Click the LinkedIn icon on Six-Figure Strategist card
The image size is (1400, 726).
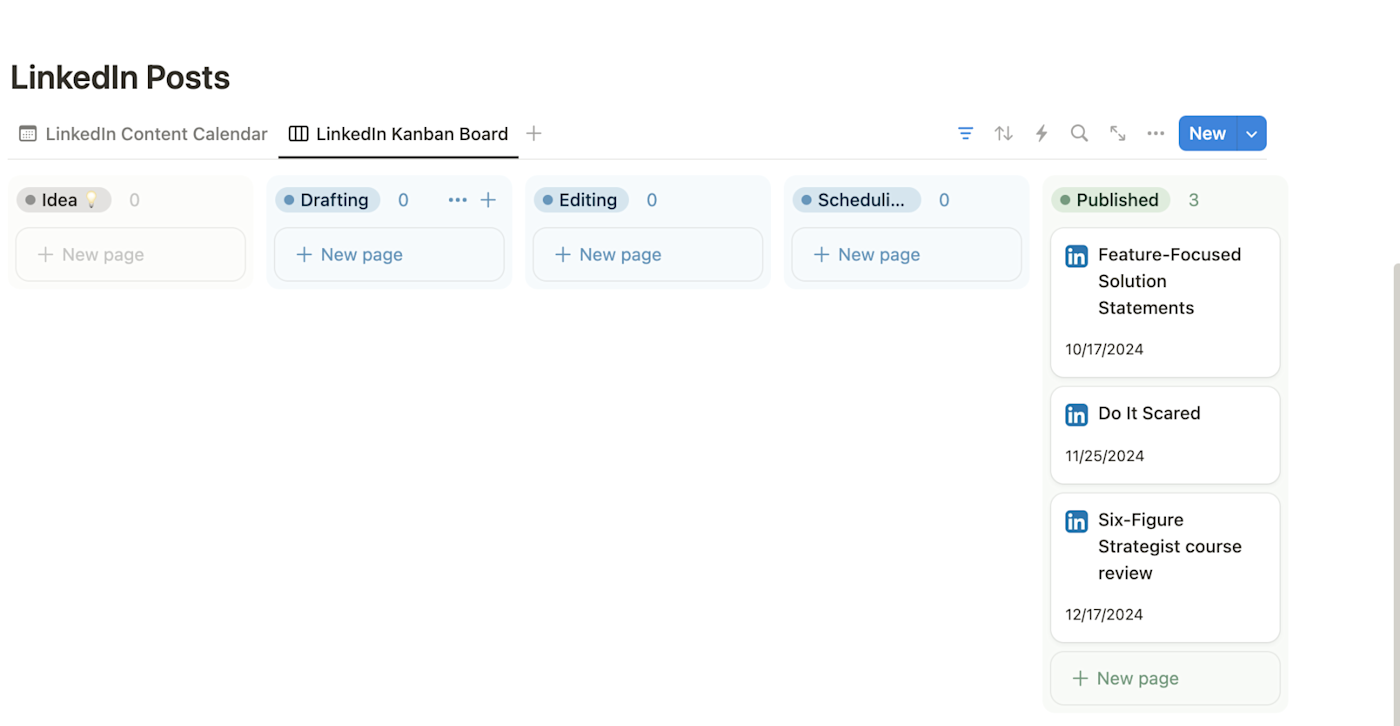[x=1076, y=521]
